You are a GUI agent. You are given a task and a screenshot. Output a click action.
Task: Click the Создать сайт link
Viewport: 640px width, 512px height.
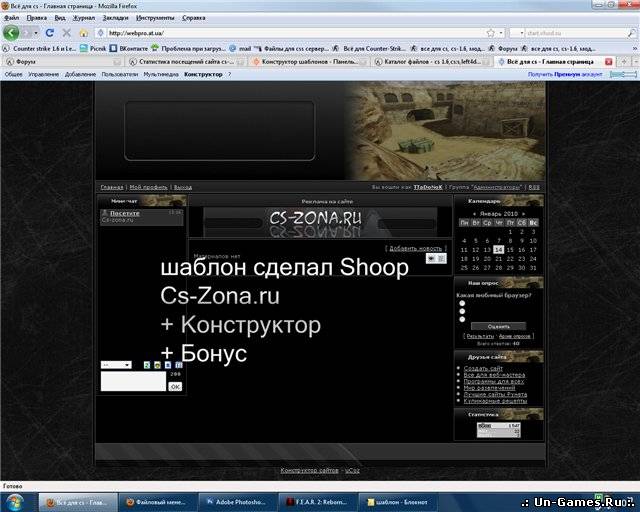pyautogui.click(x=483, y=368)
